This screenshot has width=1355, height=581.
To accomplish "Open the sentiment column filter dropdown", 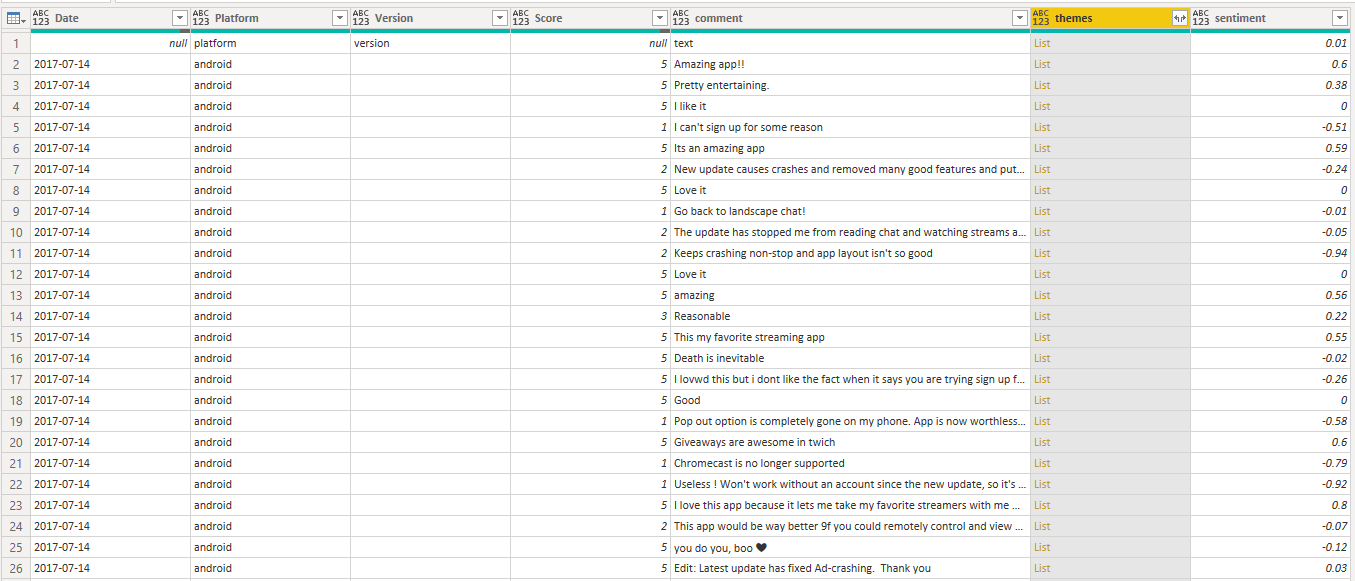I will pyautogui.click(x=1340, y=18).
